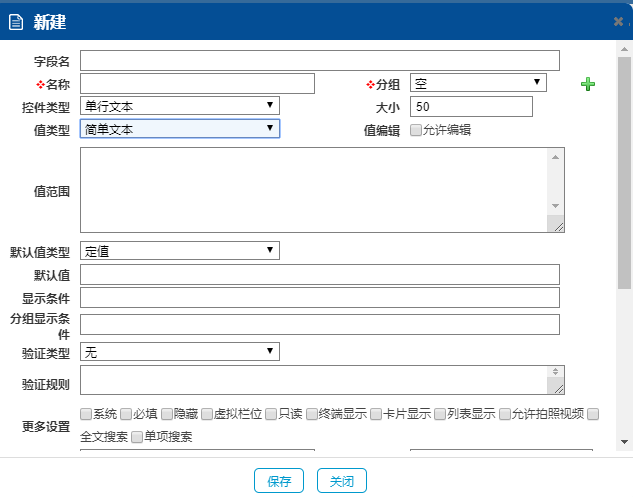The image size is (633, 497).
Task: Enable the 允许编辑 checkbox
Action: pyautogui.click(x=417, y=130)
